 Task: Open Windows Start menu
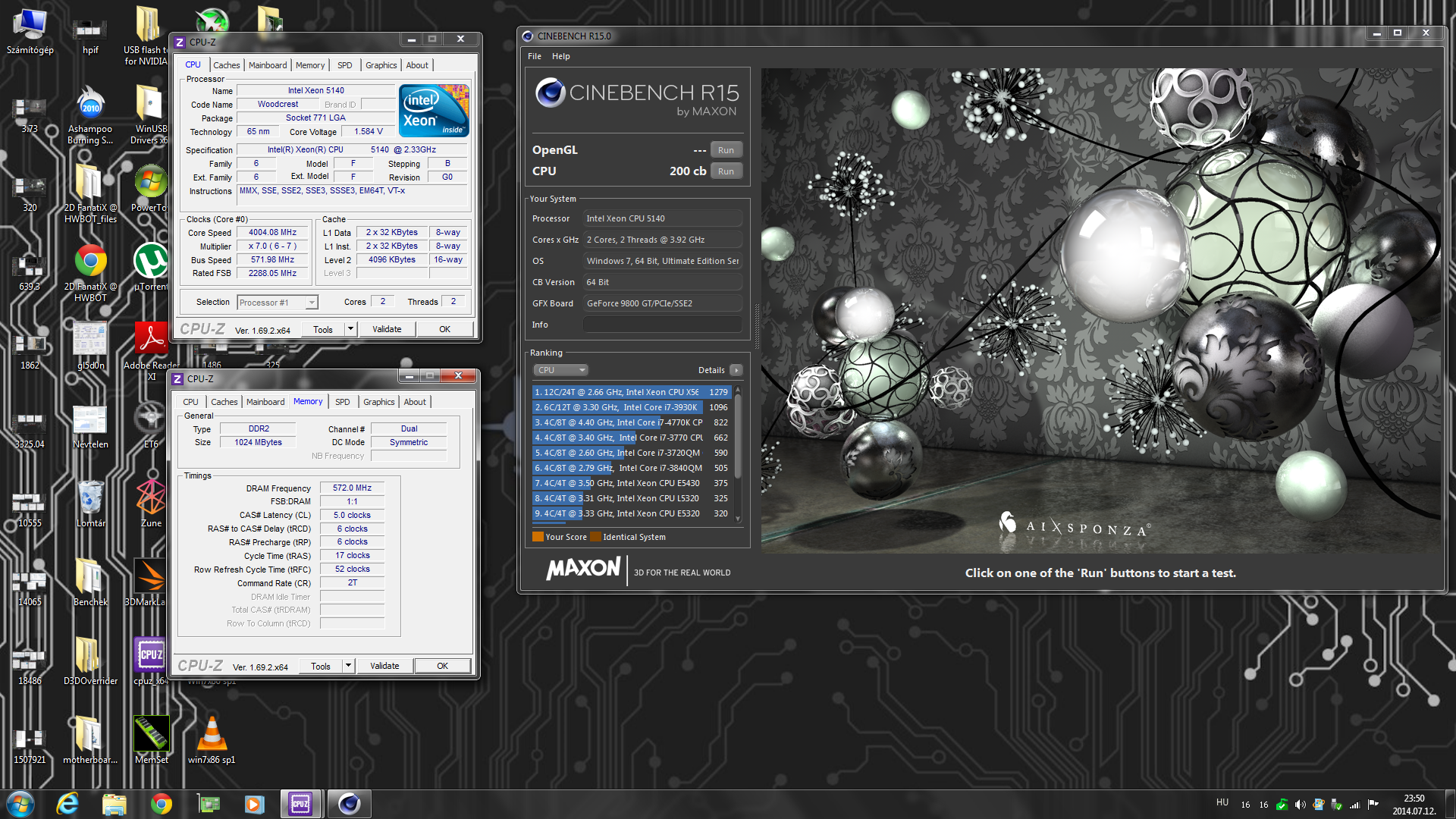(x=20, y=804)
